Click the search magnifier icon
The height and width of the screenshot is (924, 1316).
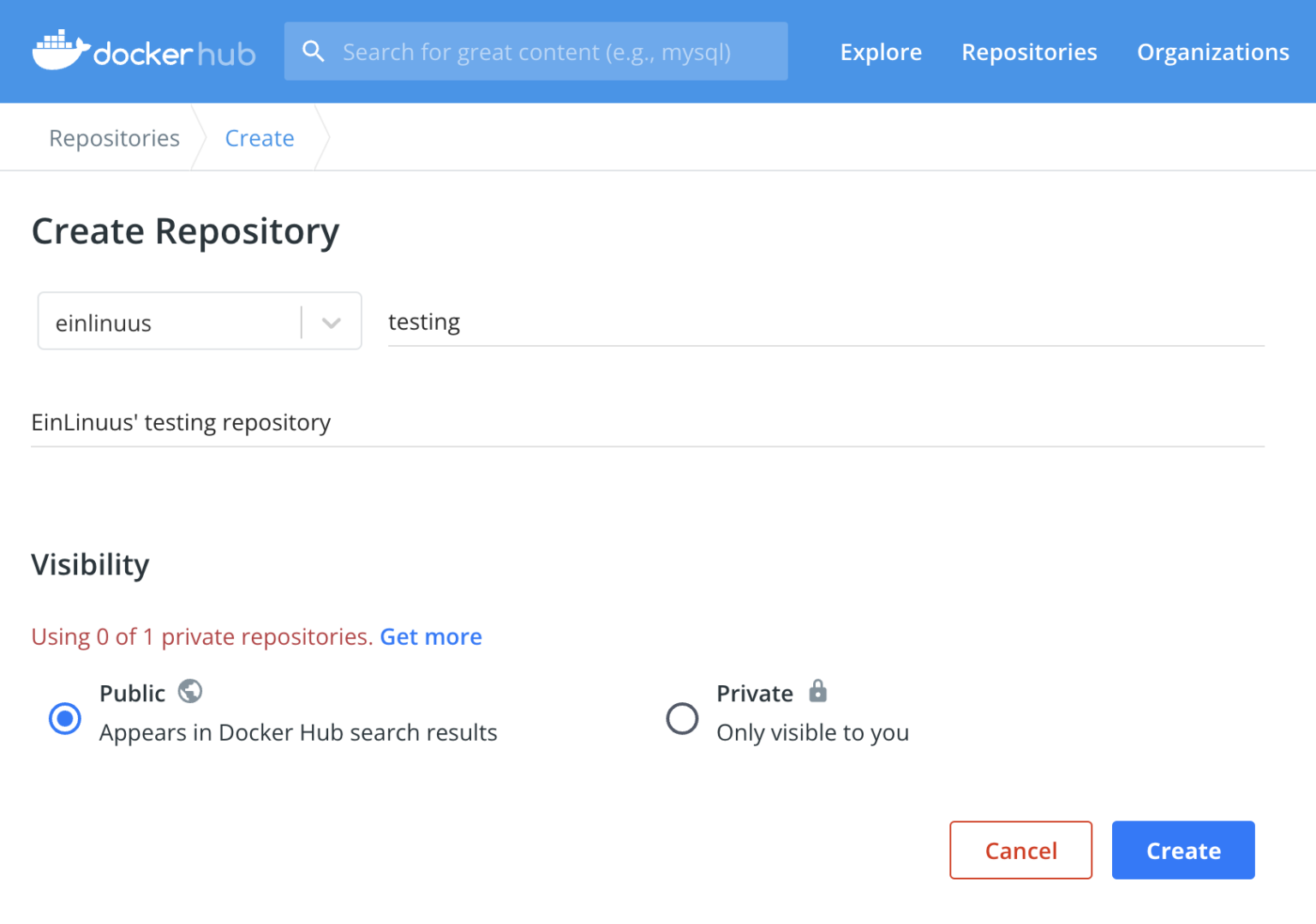[x=314, y=51]
